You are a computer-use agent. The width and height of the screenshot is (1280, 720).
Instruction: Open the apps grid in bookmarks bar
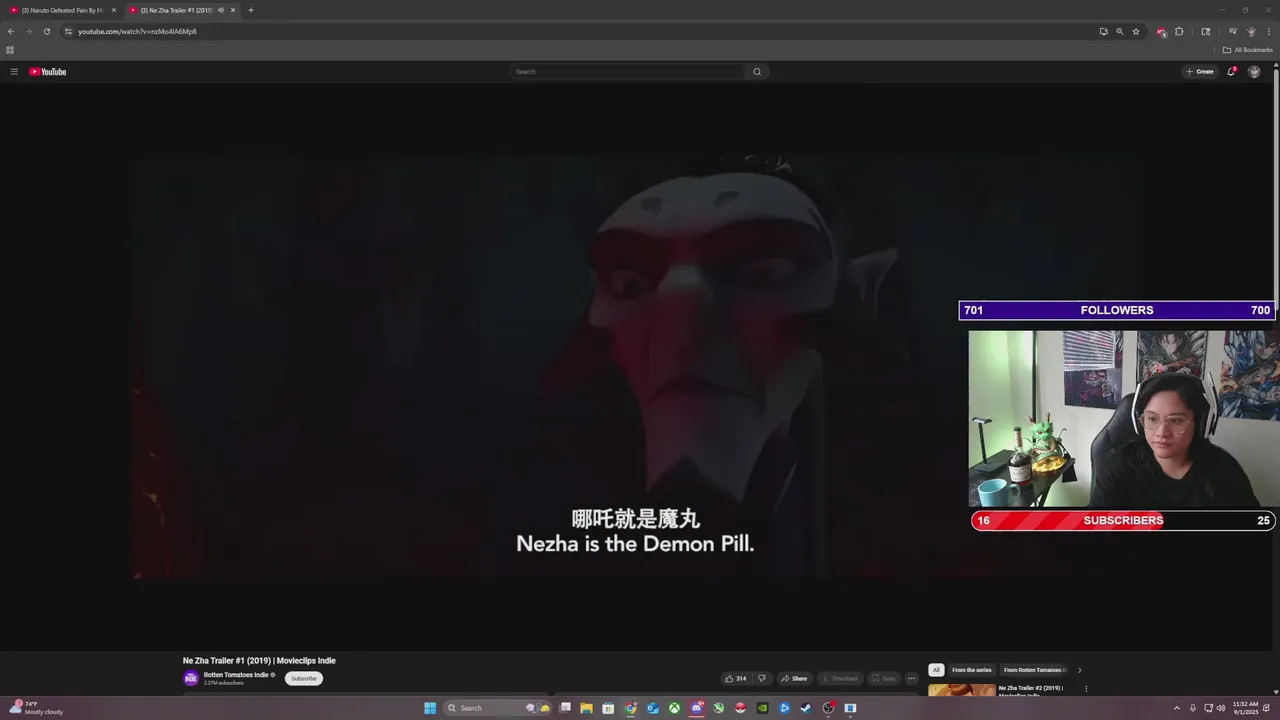(10, 50)
